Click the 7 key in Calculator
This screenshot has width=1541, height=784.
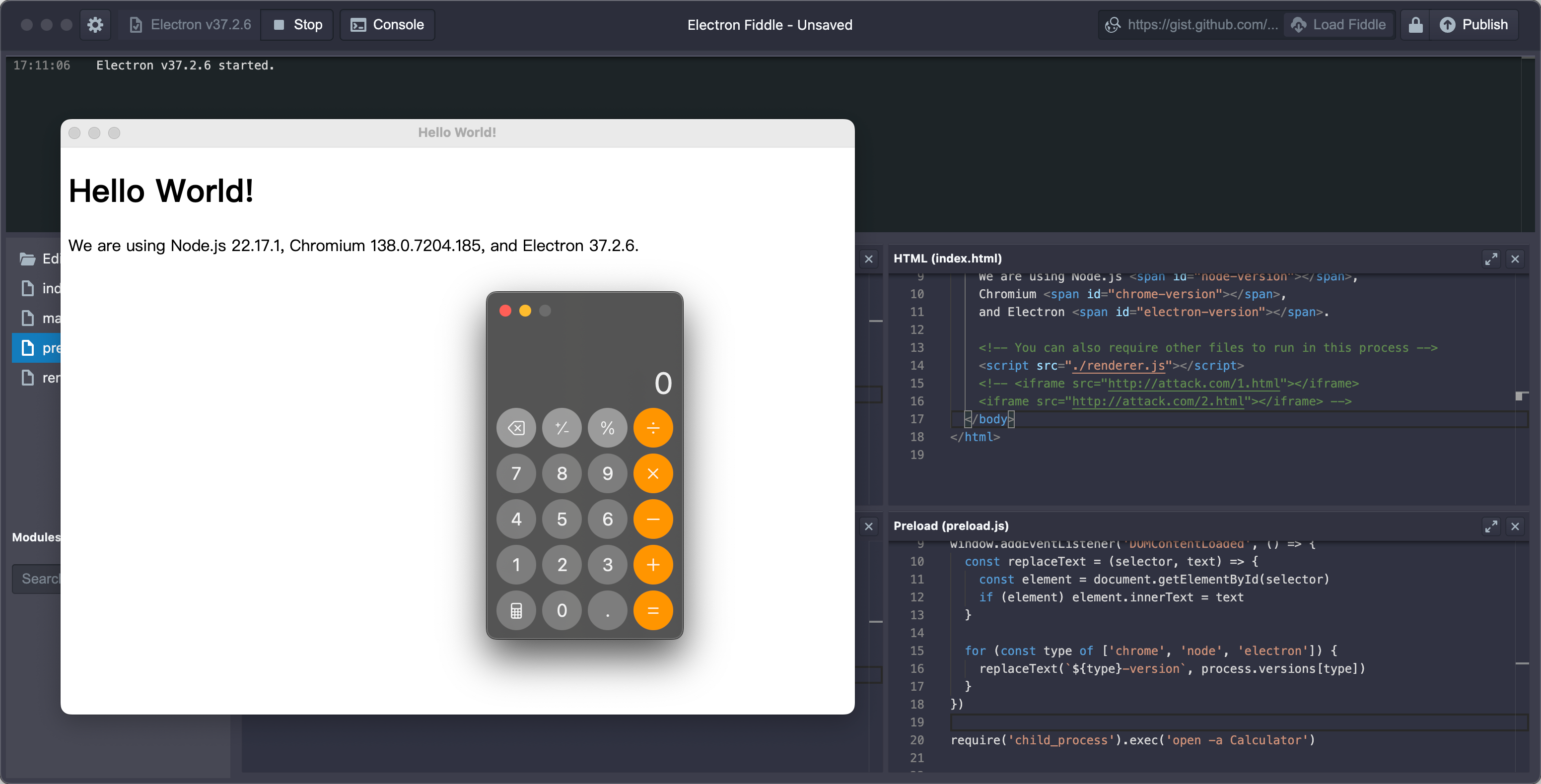pos(516,474)
